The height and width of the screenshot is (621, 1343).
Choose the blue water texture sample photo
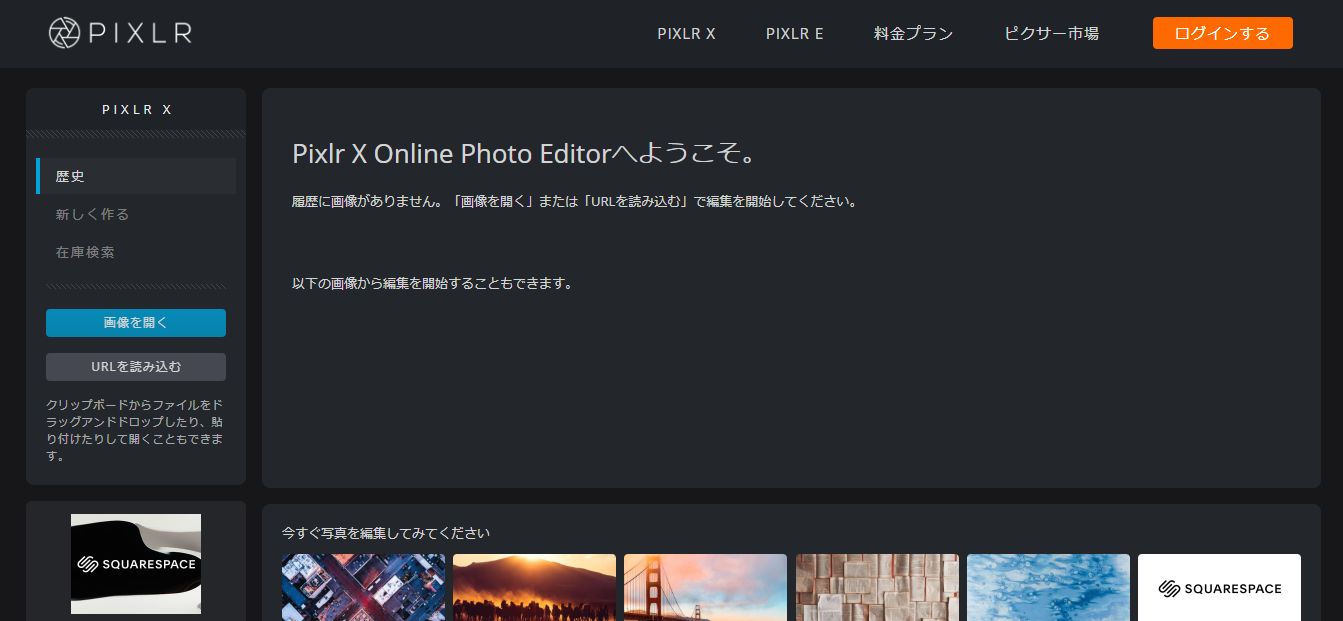1048,588
